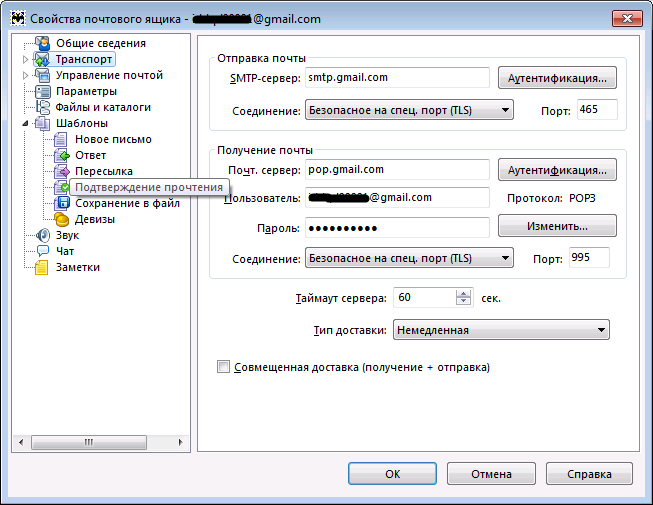Select Пересылка in the templates tree

[x=104, y=171]
